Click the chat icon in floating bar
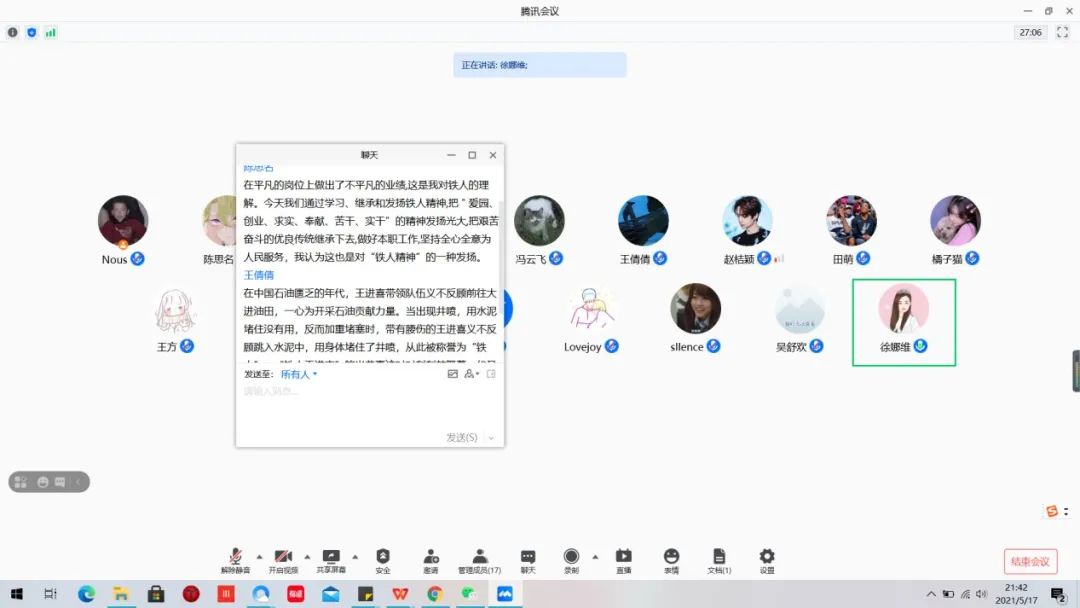This screenshot has height=608, width=1080. (60, 482)
